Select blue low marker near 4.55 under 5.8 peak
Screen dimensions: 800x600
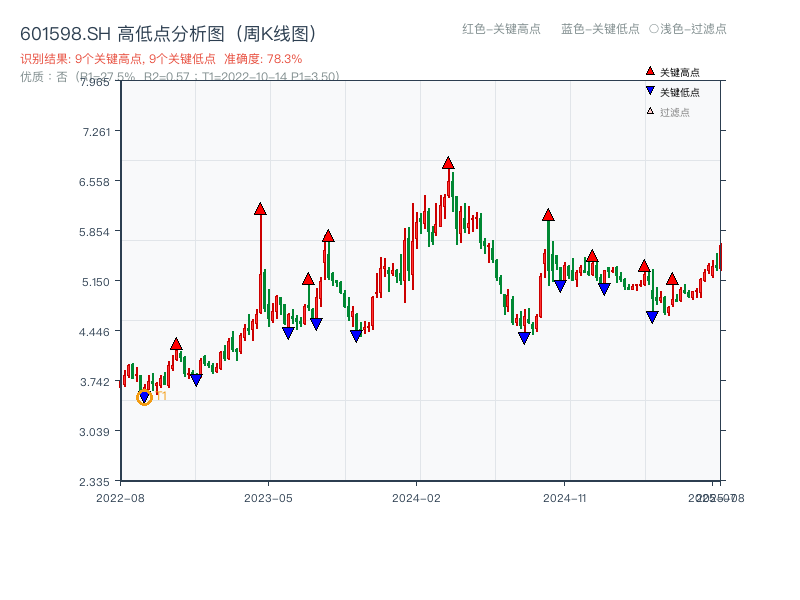point(316,324)
